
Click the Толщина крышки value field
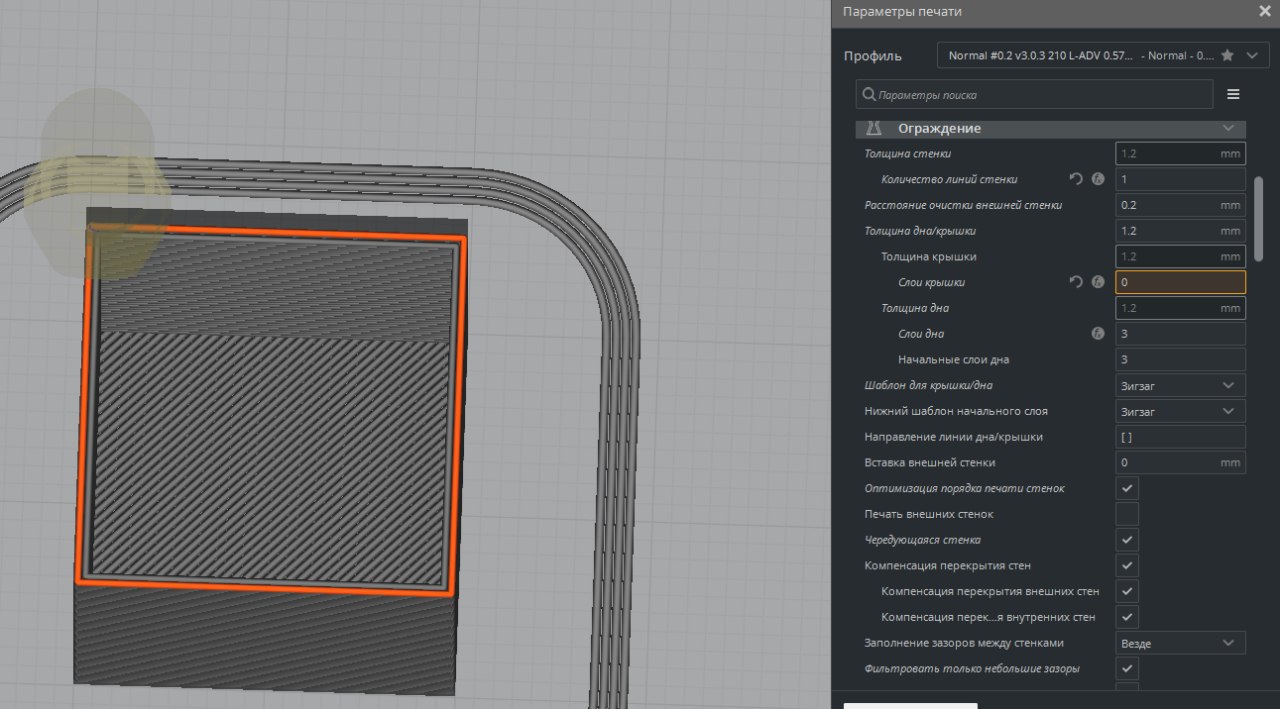coord(1180,257)
